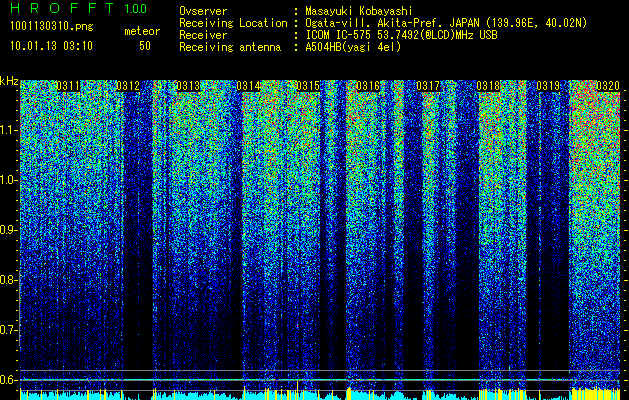Image resolution: width=629 pixels, height=400 pixels.
Task: Click the observer name Masayuki Kobayashi
Action: click(359, 11)
